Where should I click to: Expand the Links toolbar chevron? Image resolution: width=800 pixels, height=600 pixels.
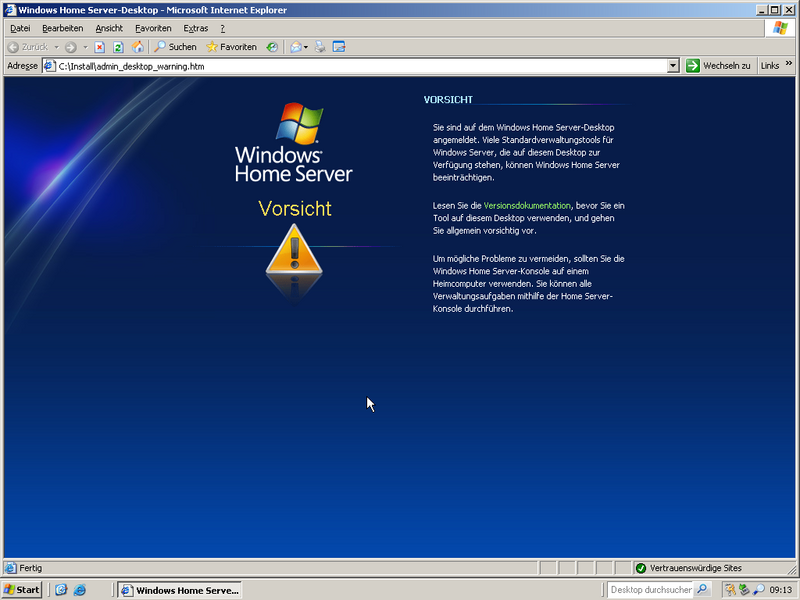789,66
